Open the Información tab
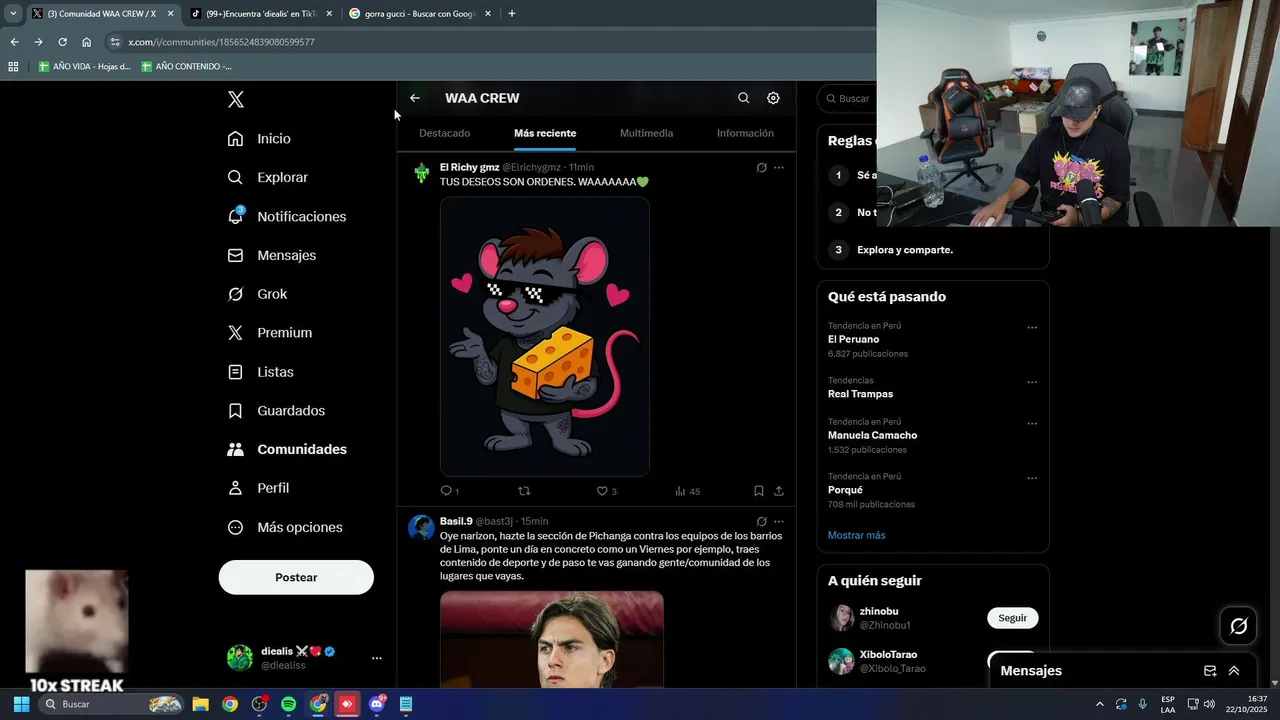 (745, 133)
